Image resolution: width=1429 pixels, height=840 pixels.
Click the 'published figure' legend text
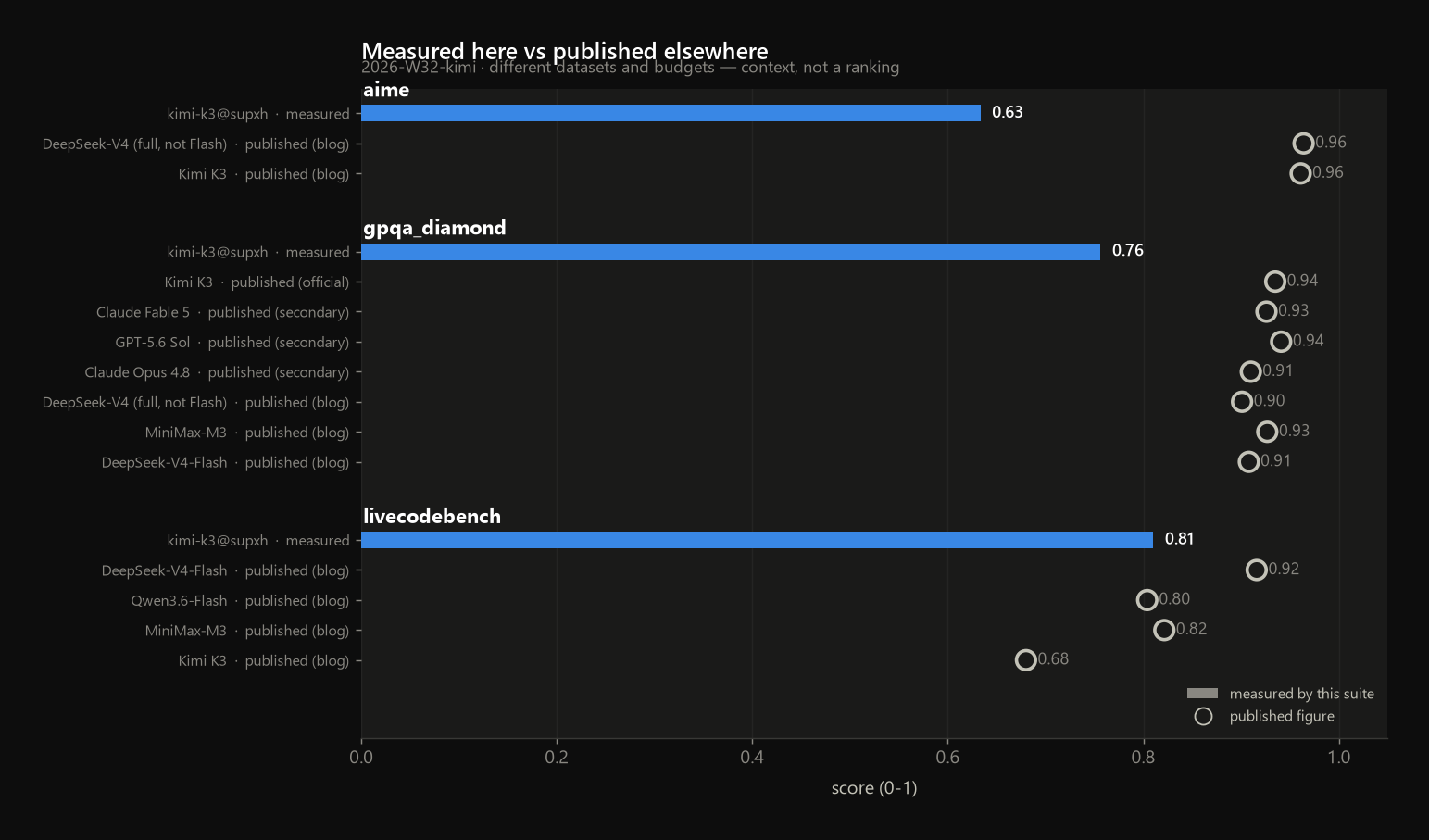click(x=1282, y=716)
